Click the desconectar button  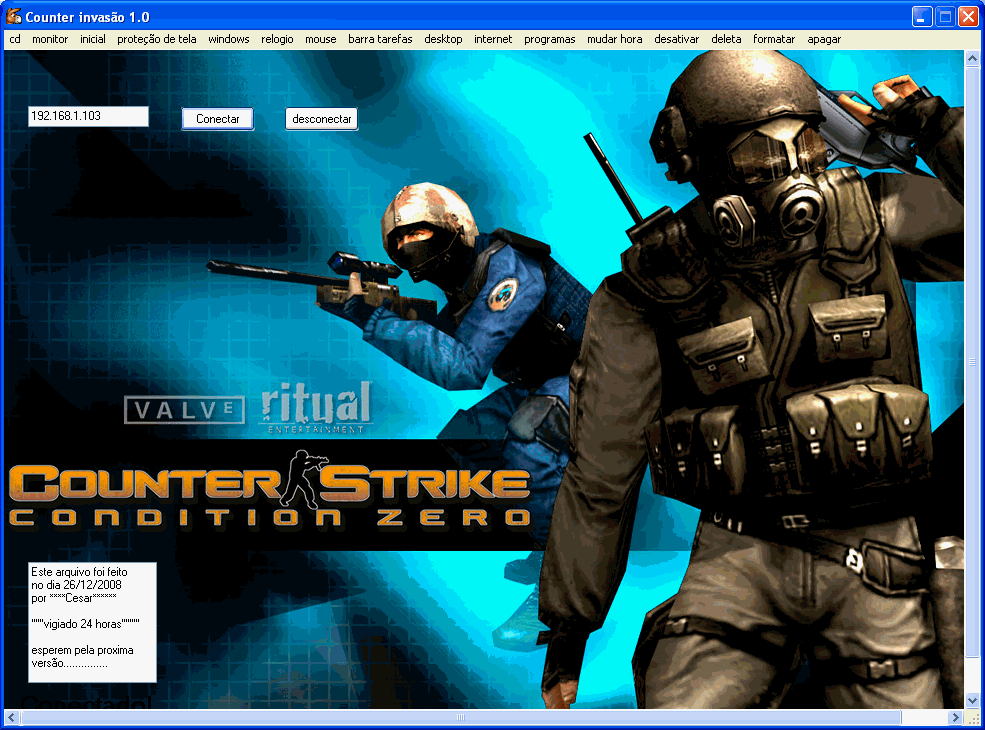point(321,118)
